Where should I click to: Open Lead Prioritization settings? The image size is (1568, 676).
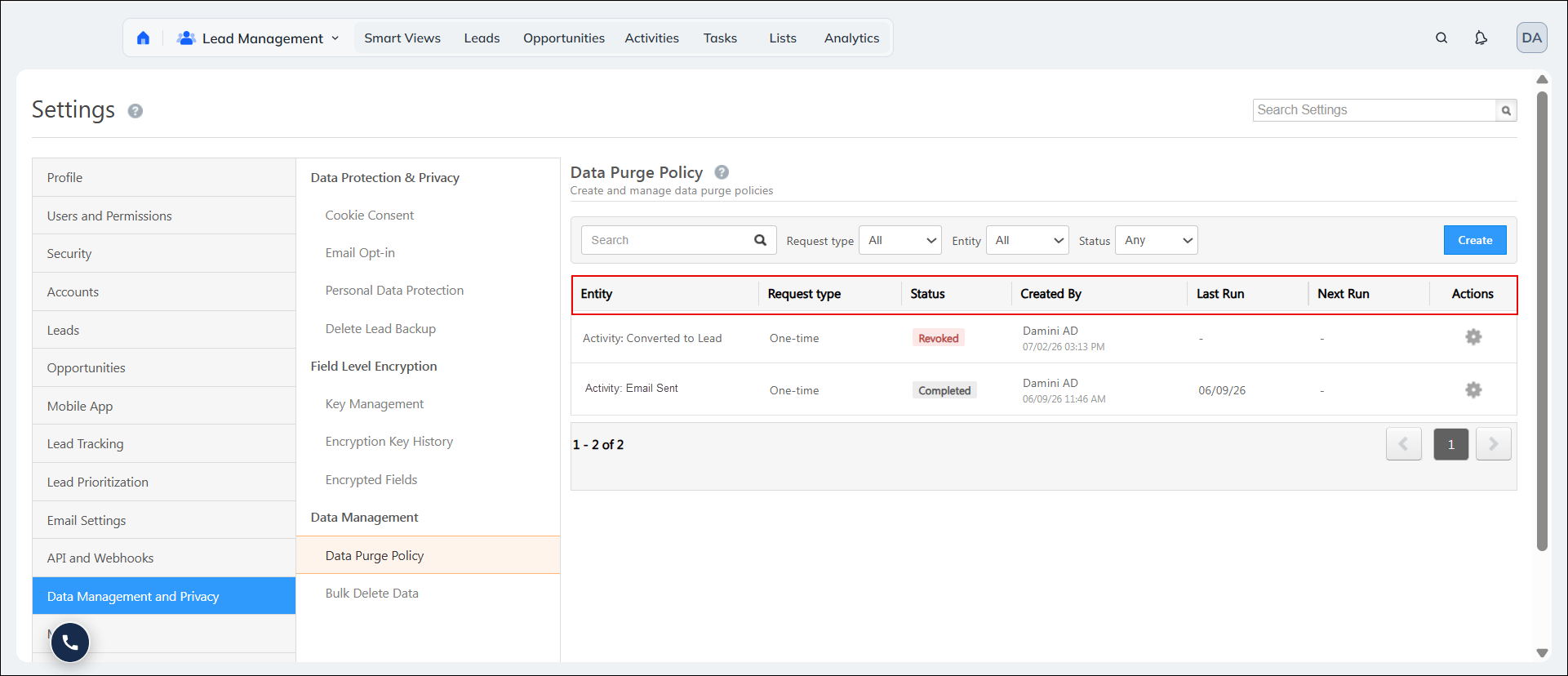point(164,482)
